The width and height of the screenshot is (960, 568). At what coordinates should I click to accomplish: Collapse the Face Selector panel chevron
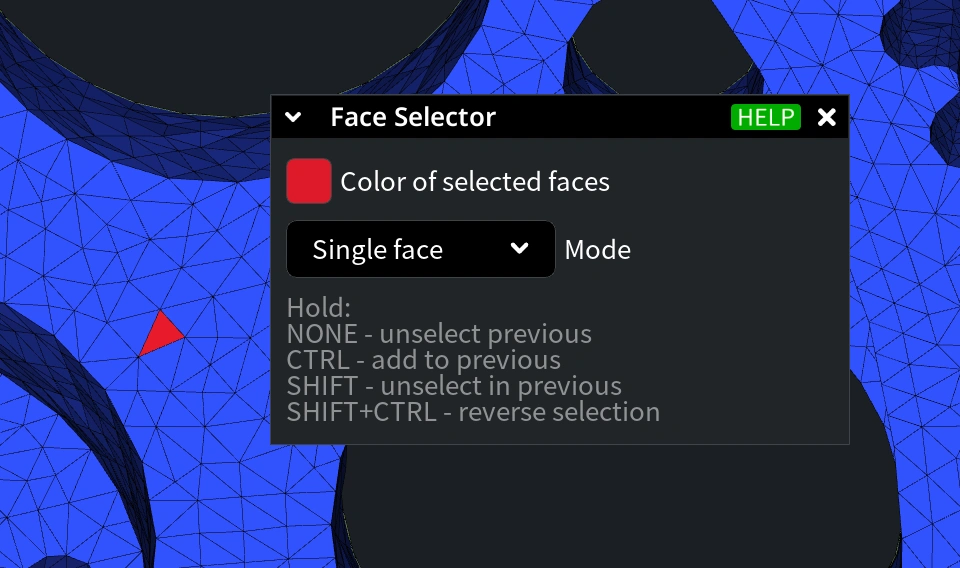point(293,117)
